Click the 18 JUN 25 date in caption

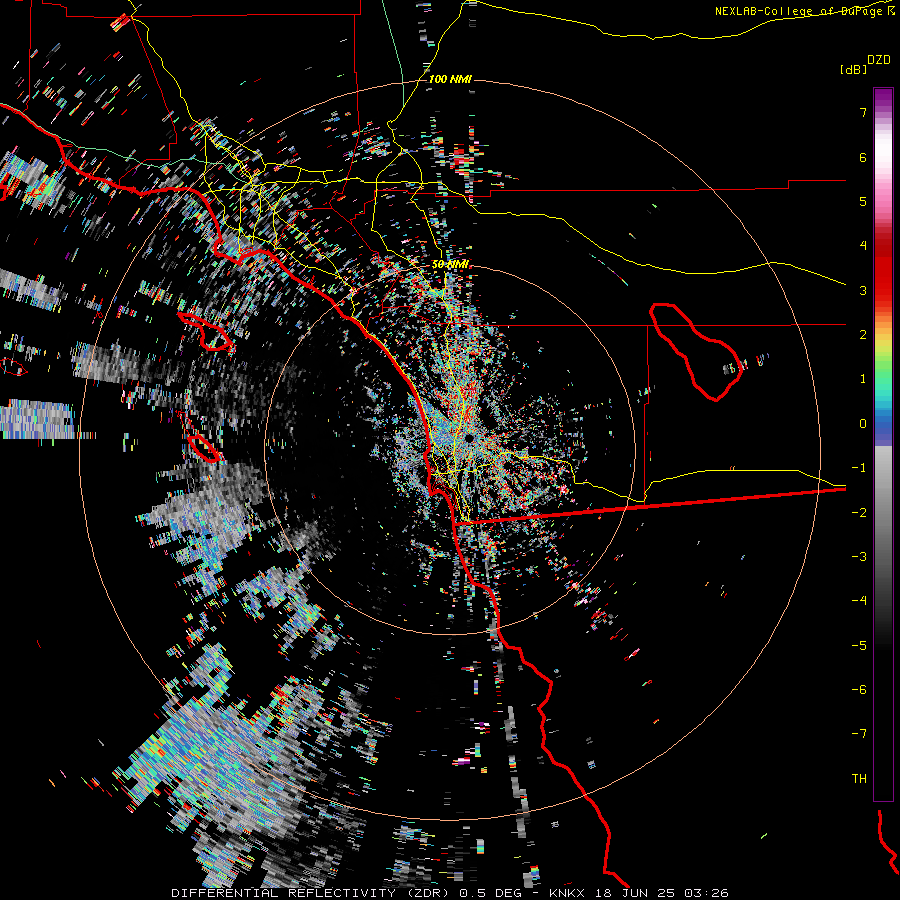[x=635, y=893]
